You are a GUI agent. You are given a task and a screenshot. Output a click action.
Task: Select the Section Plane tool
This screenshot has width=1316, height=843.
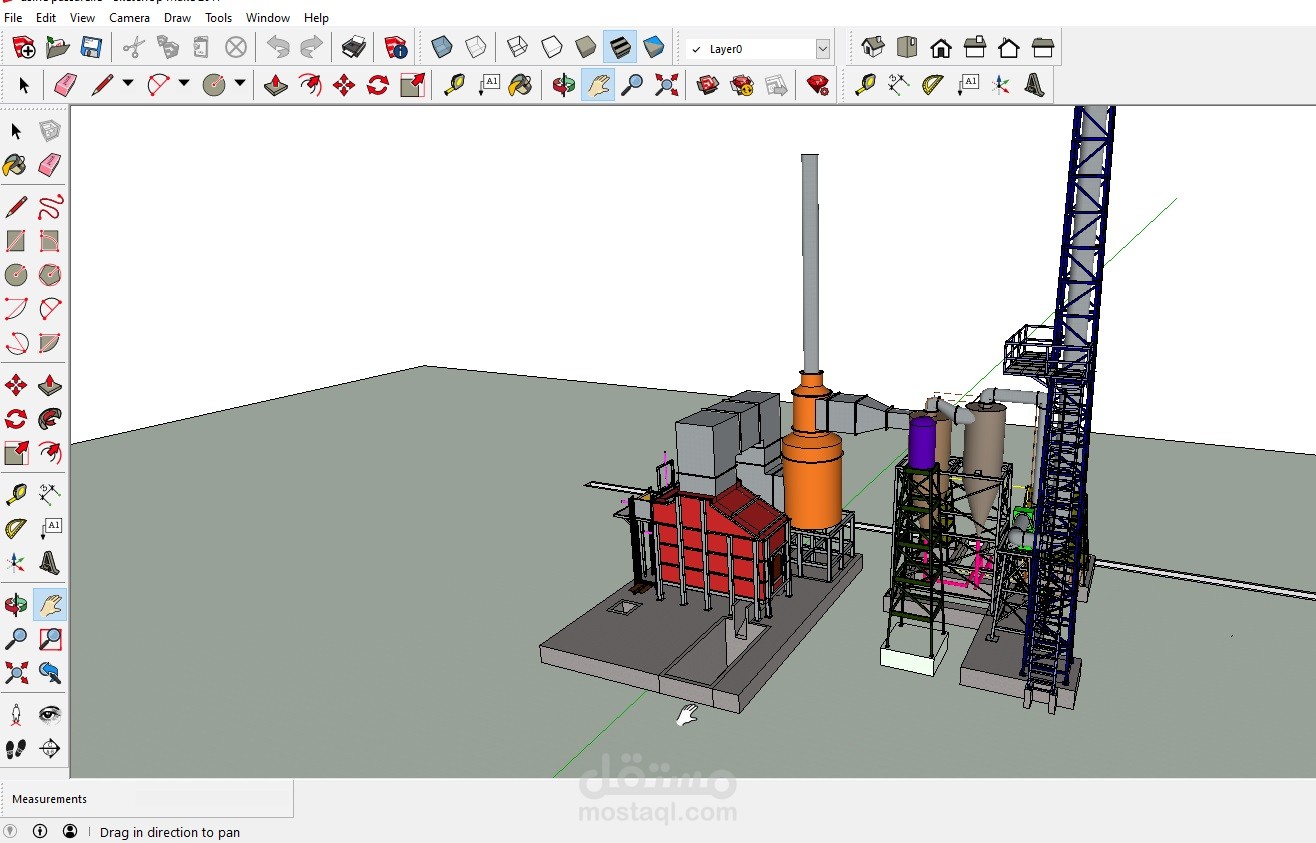pos(50,749)
